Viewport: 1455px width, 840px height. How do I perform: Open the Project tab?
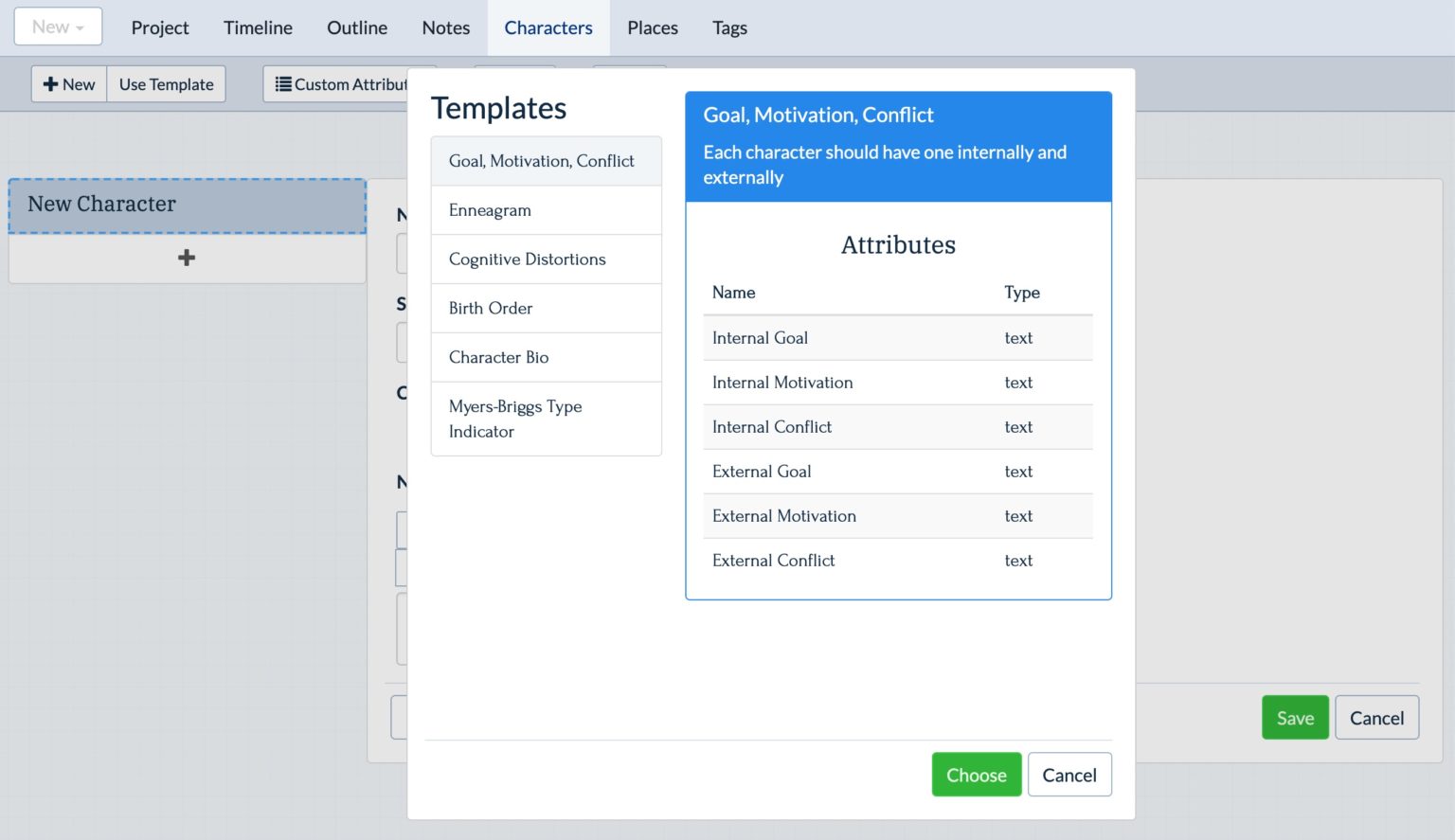coord(160,27)
